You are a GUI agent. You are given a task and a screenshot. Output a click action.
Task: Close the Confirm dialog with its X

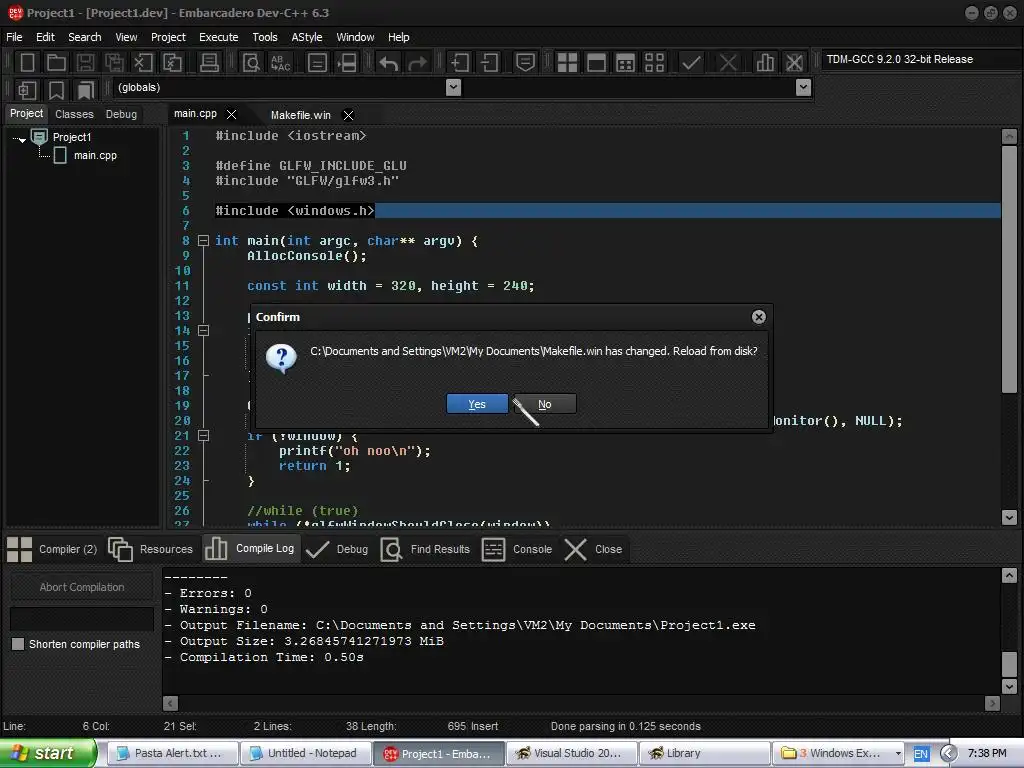pyautogui.click(x=758, y=317)
